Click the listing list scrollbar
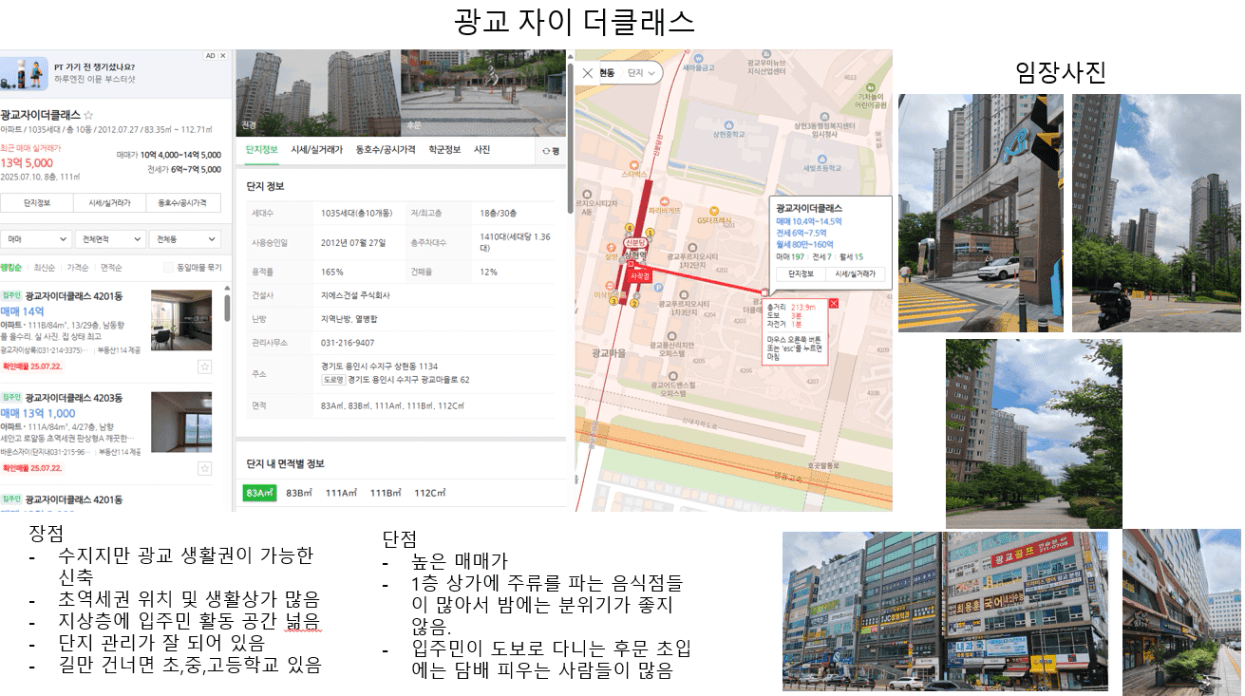The width and height of the screenshot is (1245, 696). (x=228, y=309)
